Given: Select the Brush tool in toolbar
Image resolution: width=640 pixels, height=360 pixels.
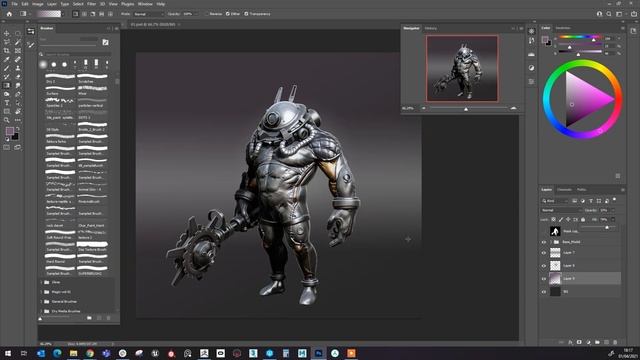Looking at the screenshot, I should [x=7, y=68].
